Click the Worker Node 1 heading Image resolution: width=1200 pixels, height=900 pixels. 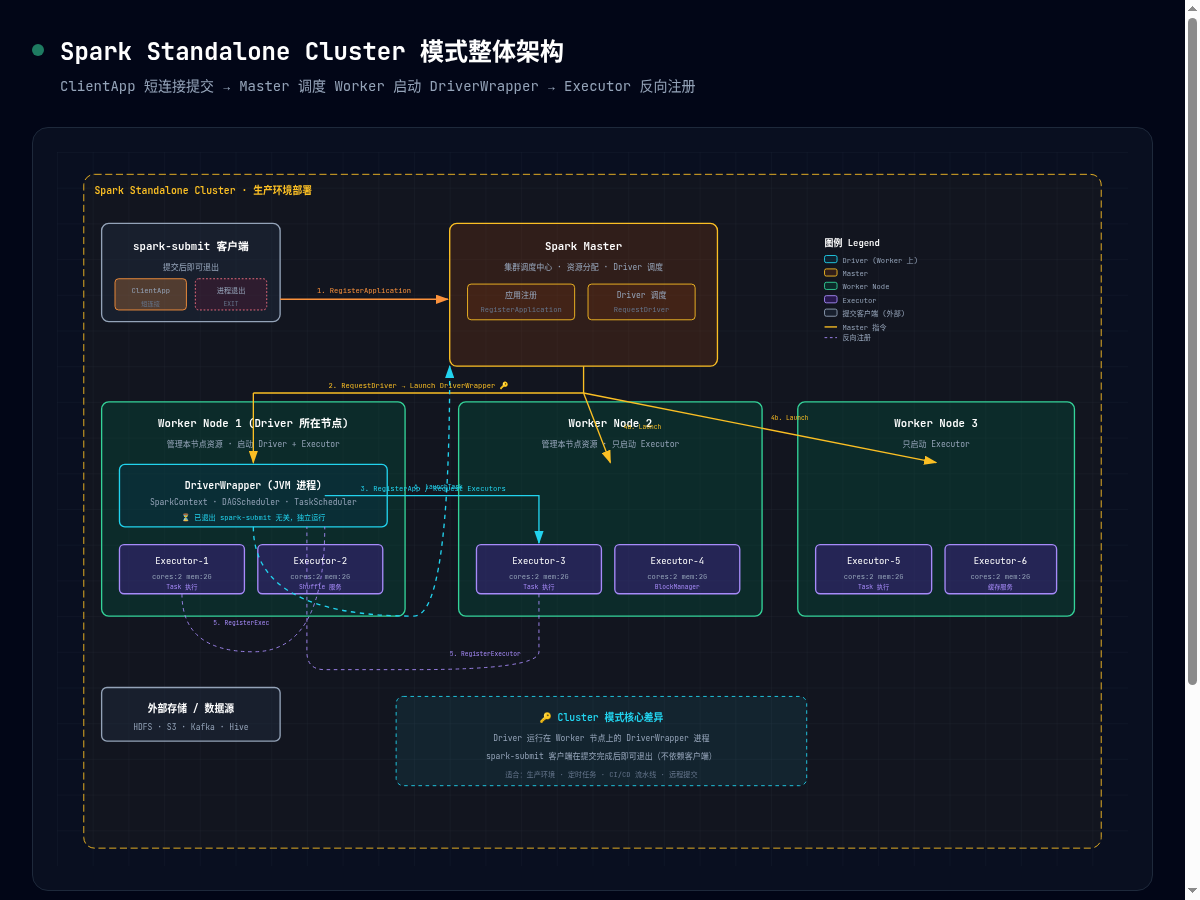(253, 423)
